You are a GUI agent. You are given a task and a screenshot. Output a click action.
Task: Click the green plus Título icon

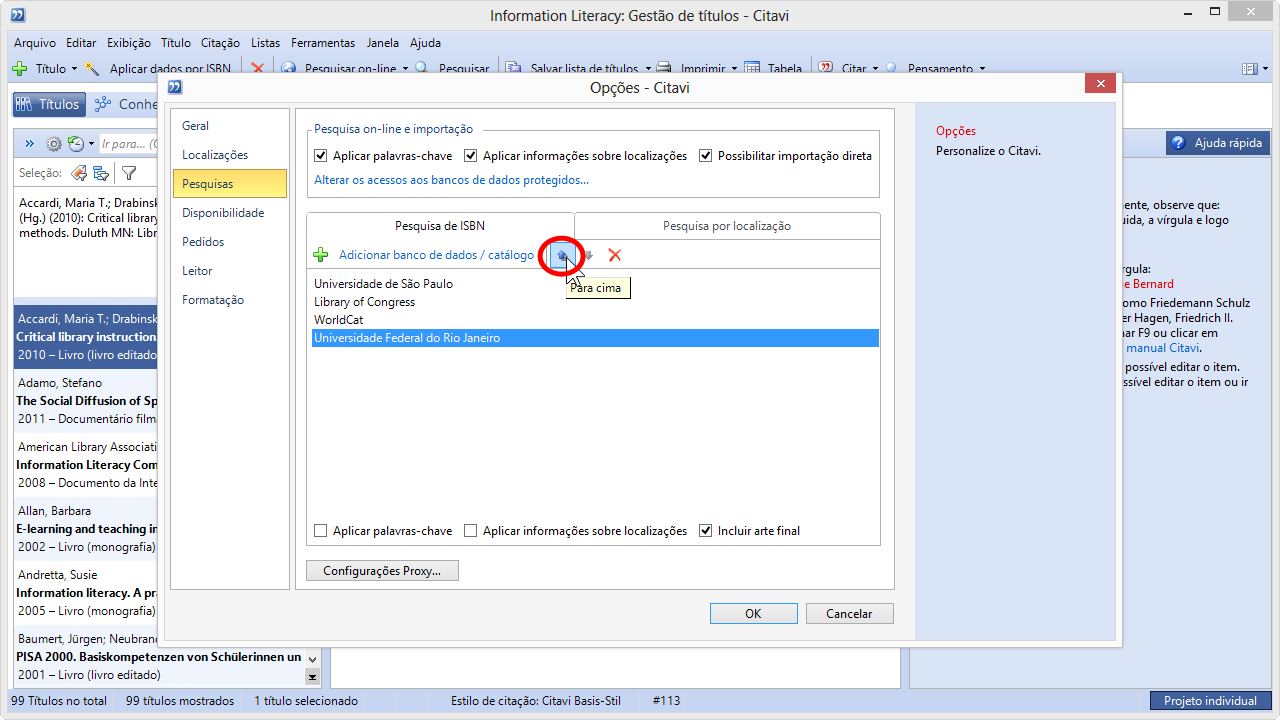point(19,69)
